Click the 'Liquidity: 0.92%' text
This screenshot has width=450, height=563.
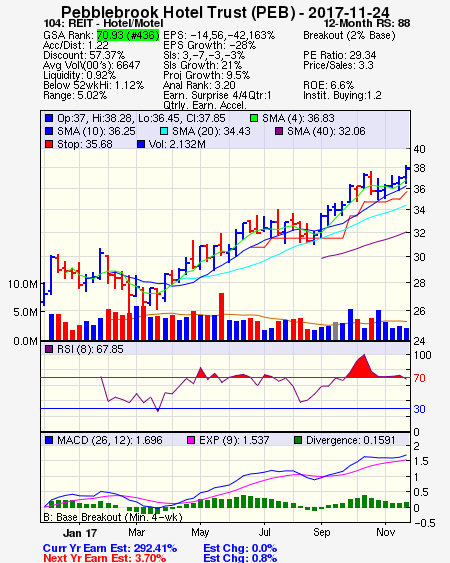(x=79, y=75)
